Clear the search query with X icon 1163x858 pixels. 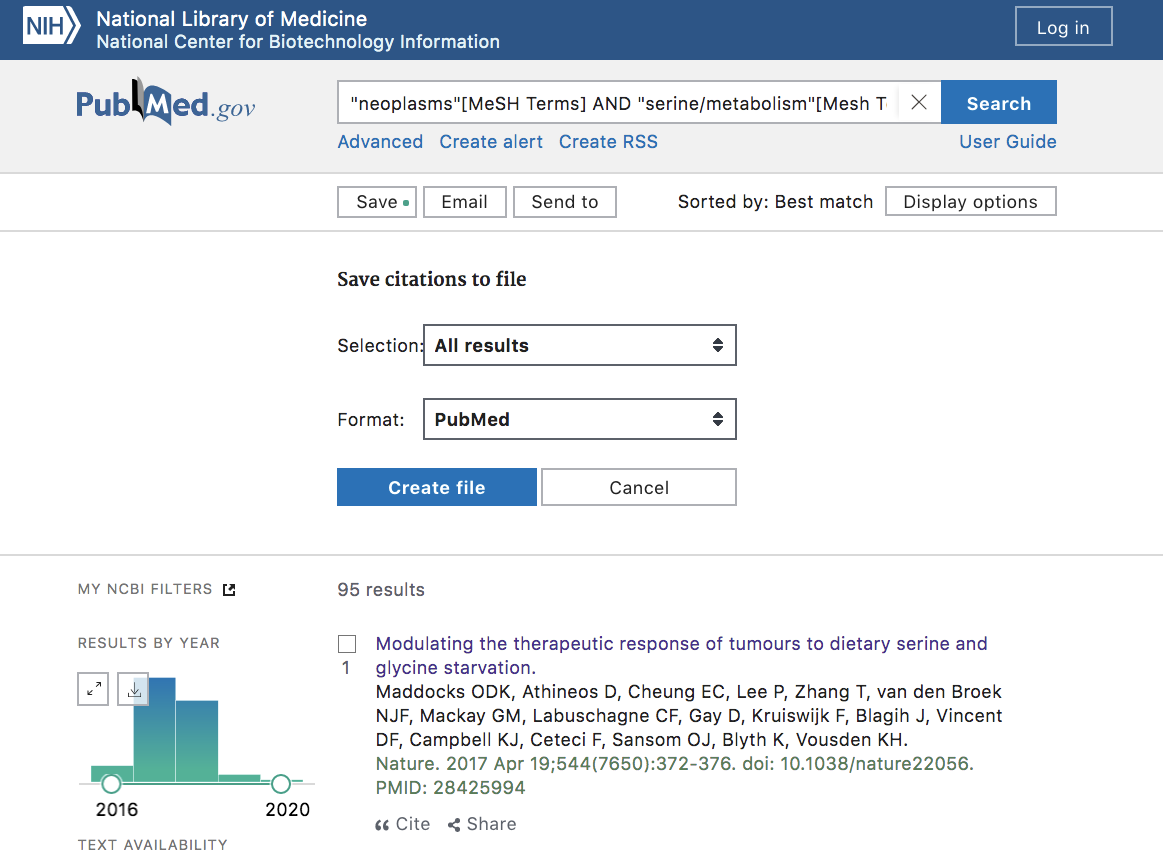[919, 103]
